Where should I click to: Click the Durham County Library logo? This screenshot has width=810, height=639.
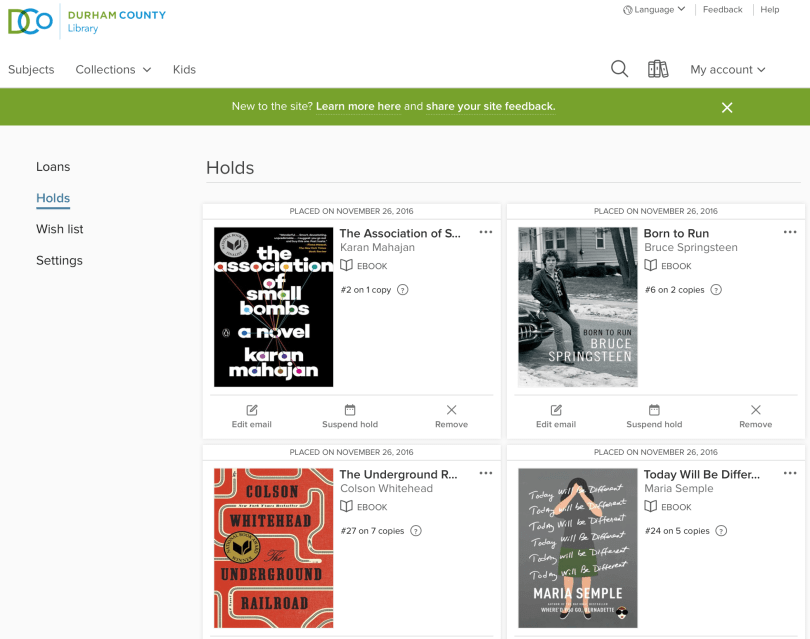(x=87, y=21)
